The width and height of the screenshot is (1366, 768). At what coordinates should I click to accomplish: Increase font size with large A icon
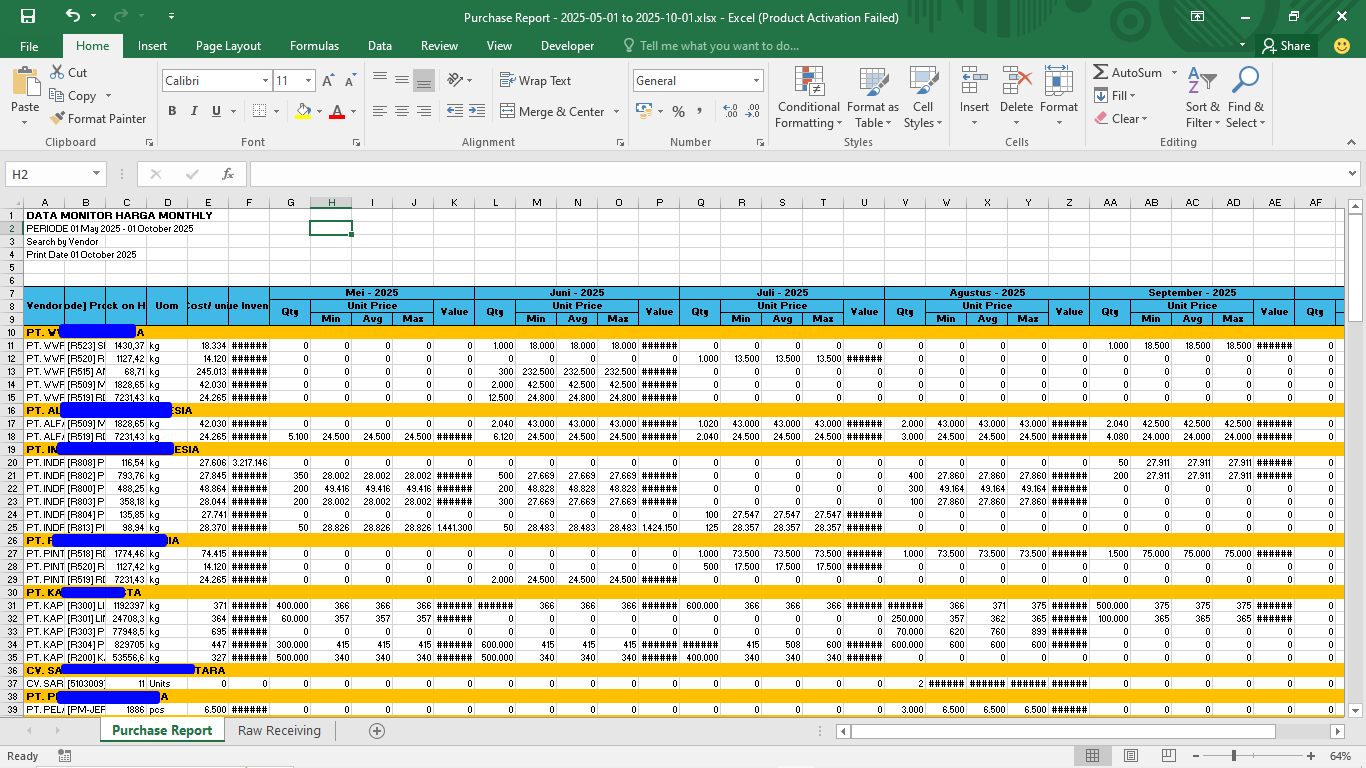point(330,81)
